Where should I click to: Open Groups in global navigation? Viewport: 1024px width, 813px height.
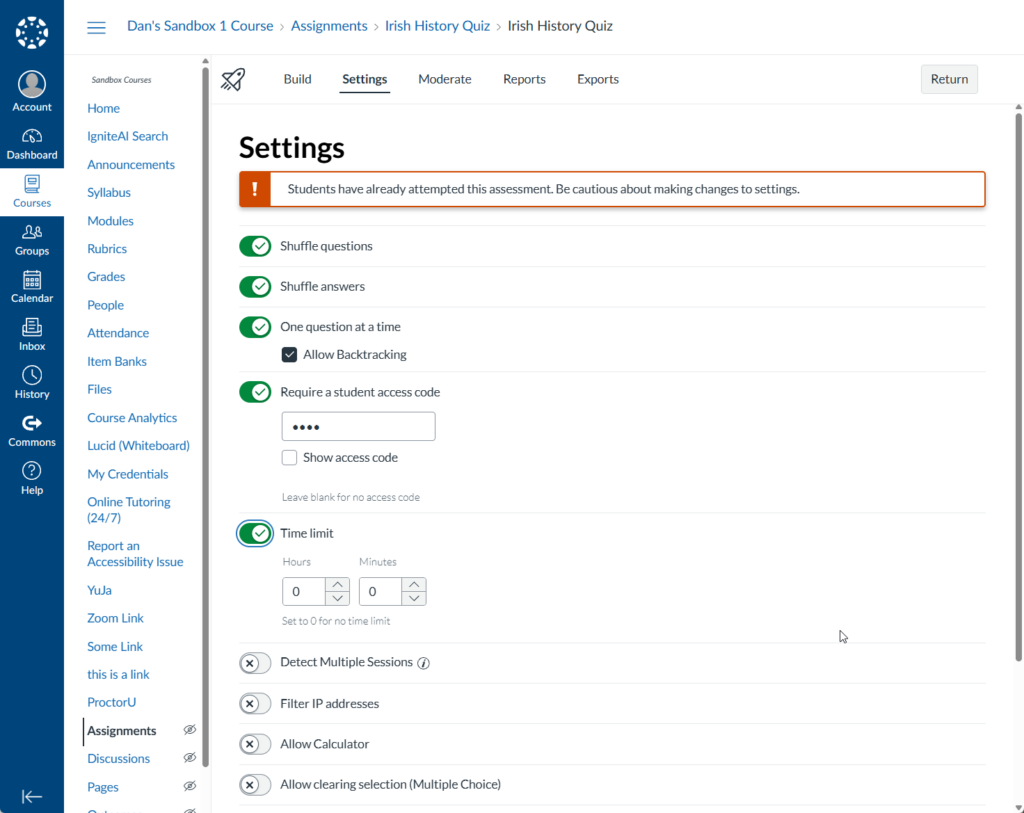pos(31,240)
